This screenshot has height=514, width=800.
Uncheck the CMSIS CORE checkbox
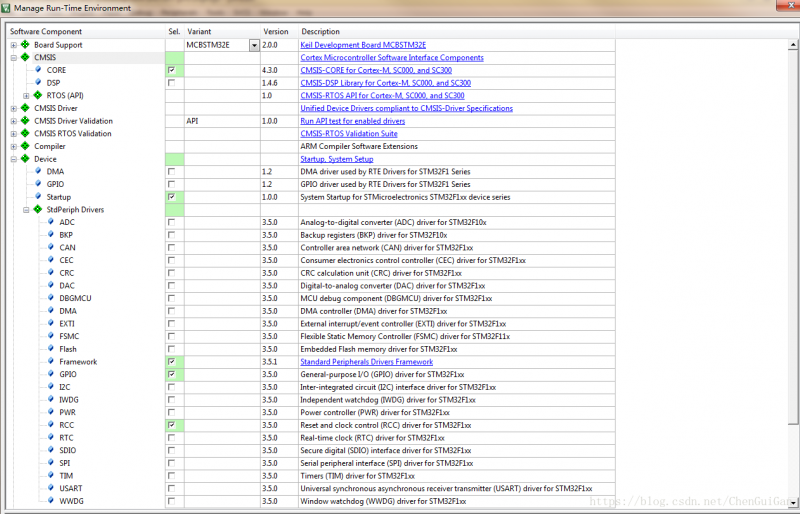point(172,71)
